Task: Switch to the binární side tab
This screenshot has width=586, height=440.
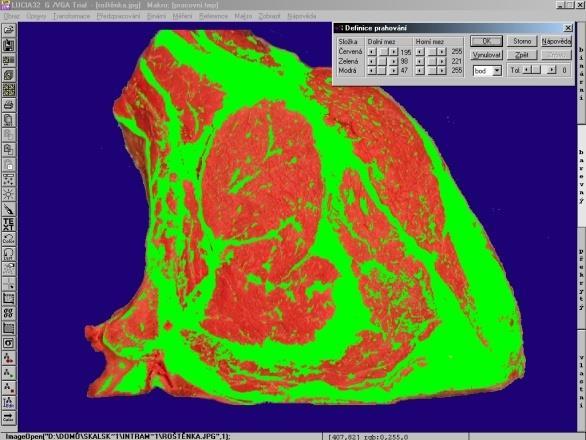Action: (582, 73)
